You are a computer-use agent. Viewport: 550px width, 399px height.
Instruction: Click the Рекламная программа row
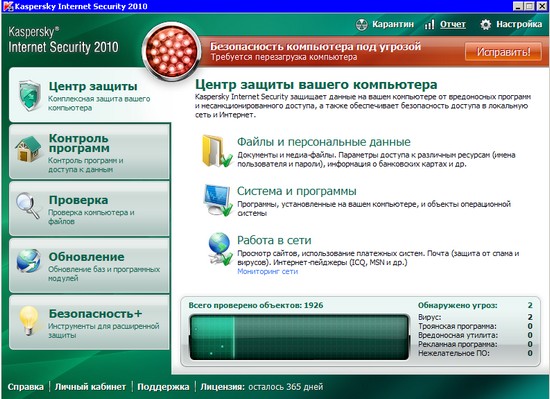pos(475,344)
